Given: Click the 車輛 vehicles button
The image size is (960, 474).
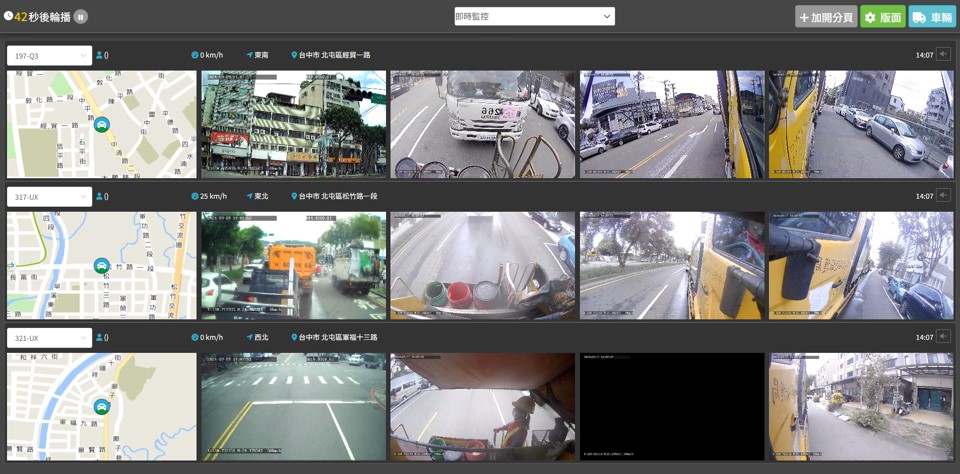Looking at the screenshot, I should [932, 17].
